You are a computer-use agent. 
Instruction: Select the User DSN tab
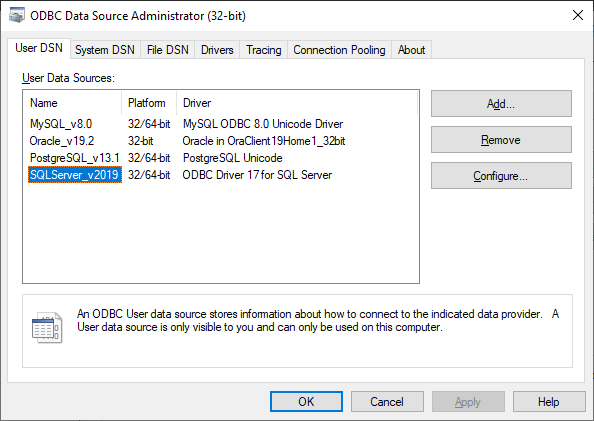pos(39,49)
